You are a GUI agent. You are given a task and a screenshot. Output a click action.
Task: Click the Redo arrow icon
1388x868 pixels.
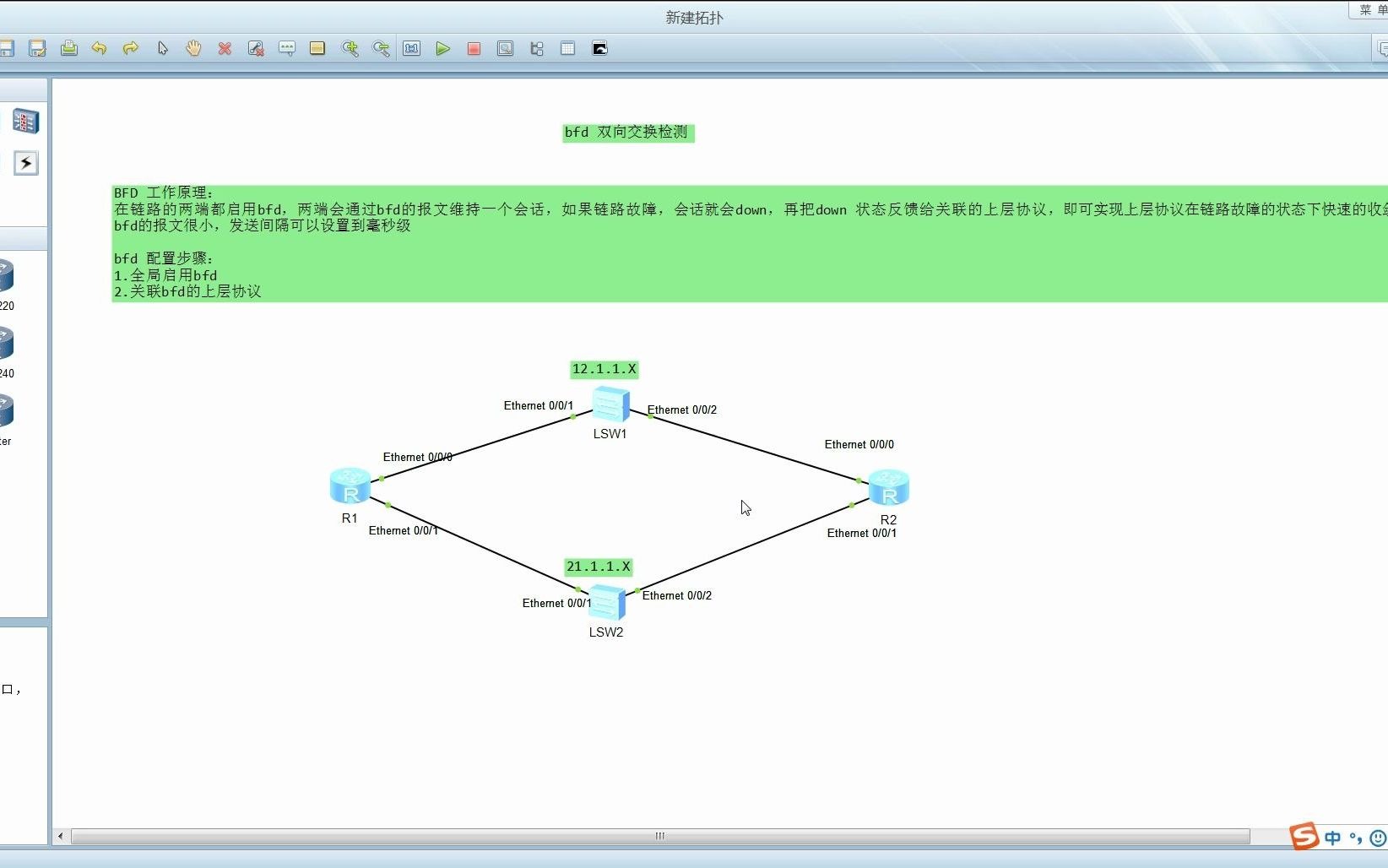131,48
